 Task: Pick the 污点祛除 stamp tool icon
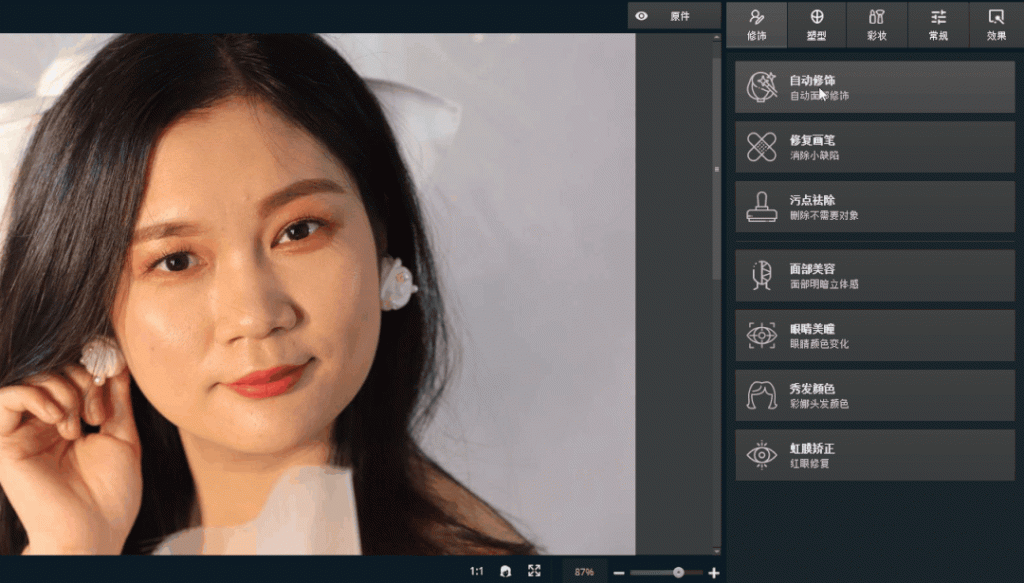point(762,207)
